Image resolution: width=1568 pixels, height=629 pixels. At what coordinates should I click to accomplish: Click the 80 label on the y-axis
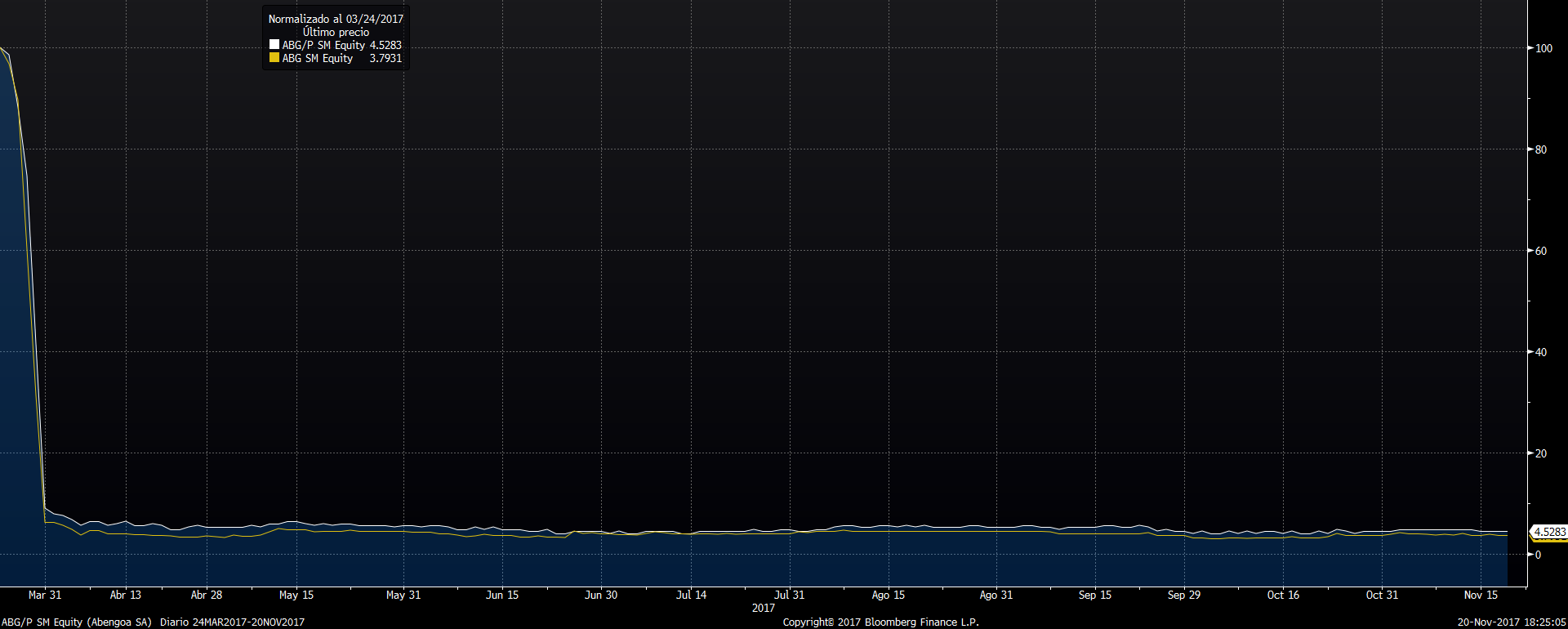[x=1540, y=149]
